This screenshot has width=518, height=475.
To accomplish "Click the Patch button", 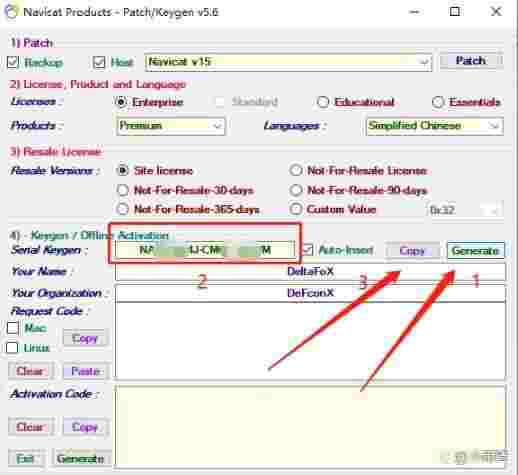I will pyautogui.click(x=471, y=61).
